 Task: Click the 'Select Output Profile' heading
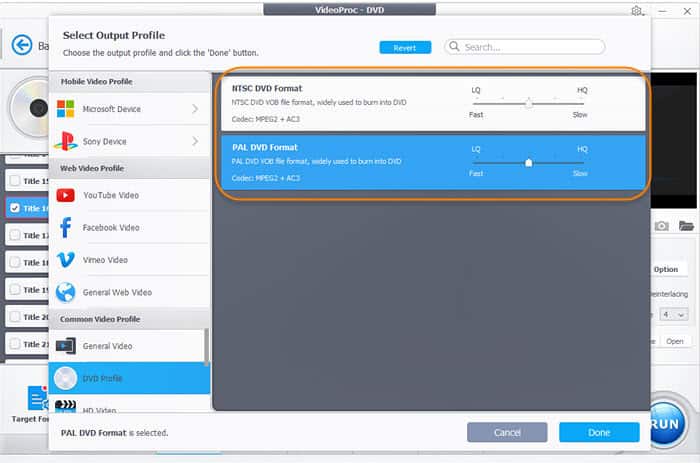click(x=114, y=35)
